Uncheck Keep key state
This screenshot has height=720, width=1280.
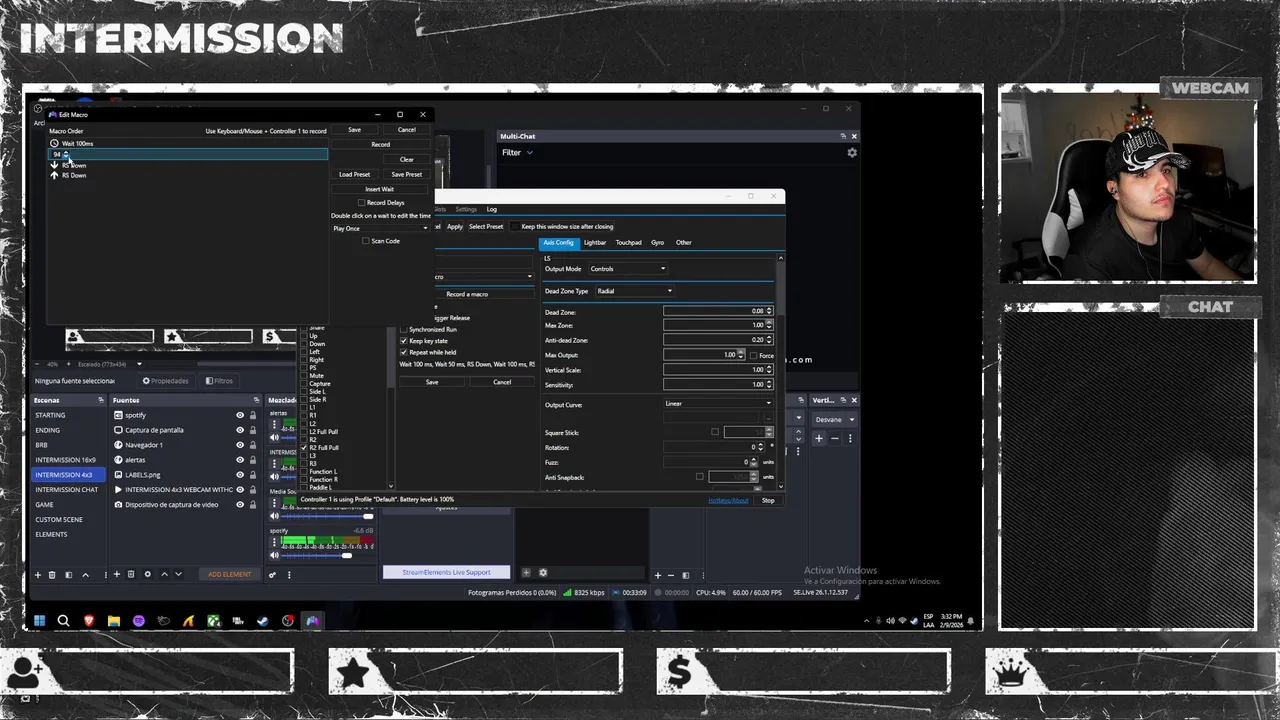coord(404,341)
